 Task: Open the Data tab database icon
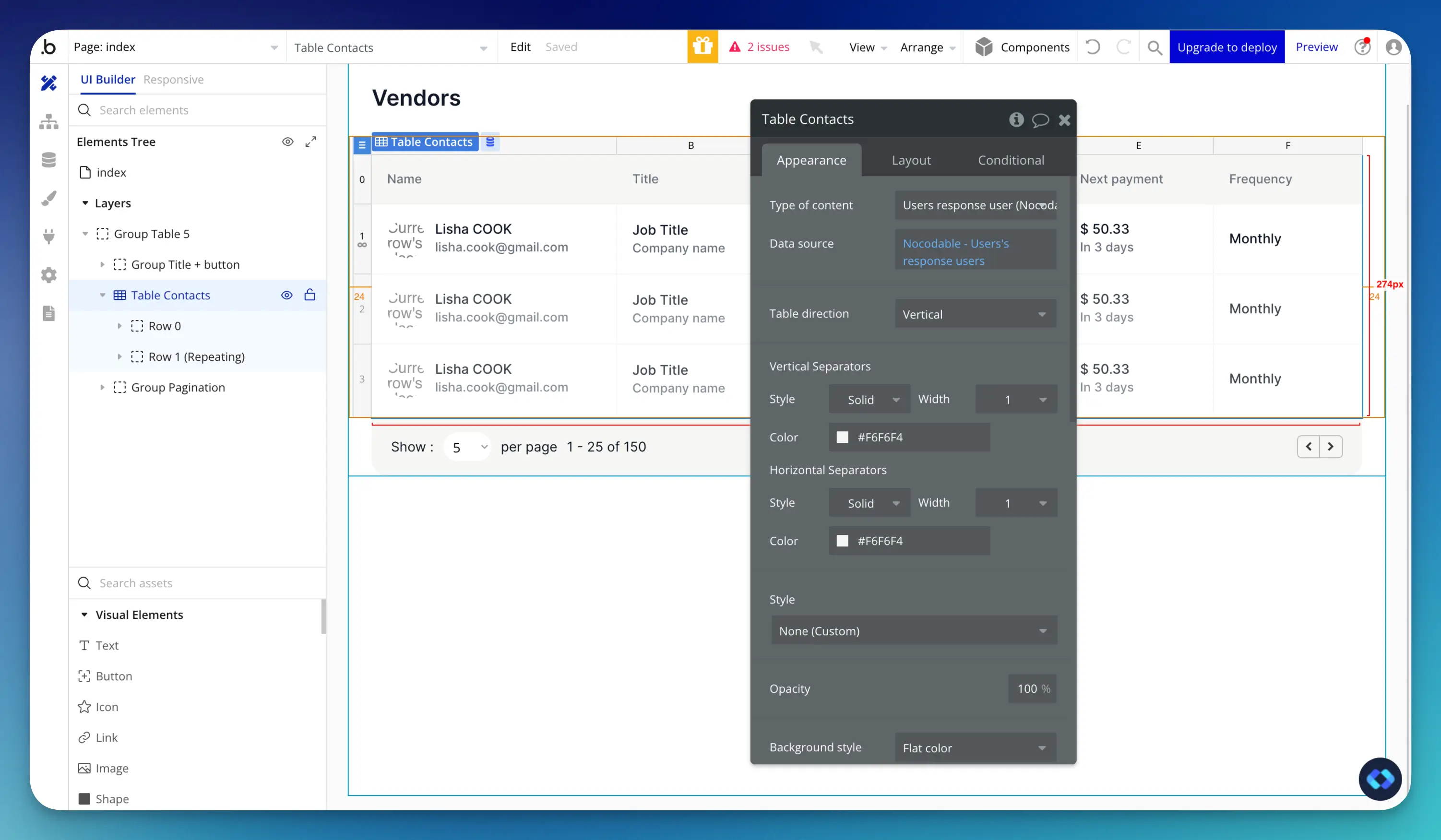point(49,160)
